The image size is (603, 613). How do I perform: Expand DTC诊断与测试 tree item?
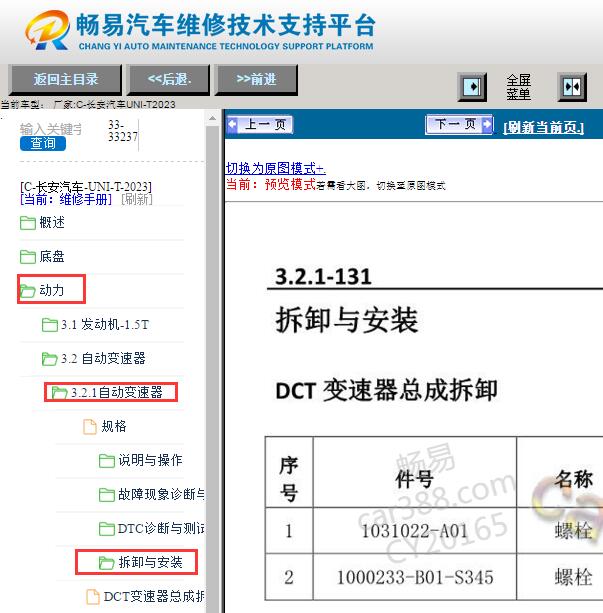161,528
